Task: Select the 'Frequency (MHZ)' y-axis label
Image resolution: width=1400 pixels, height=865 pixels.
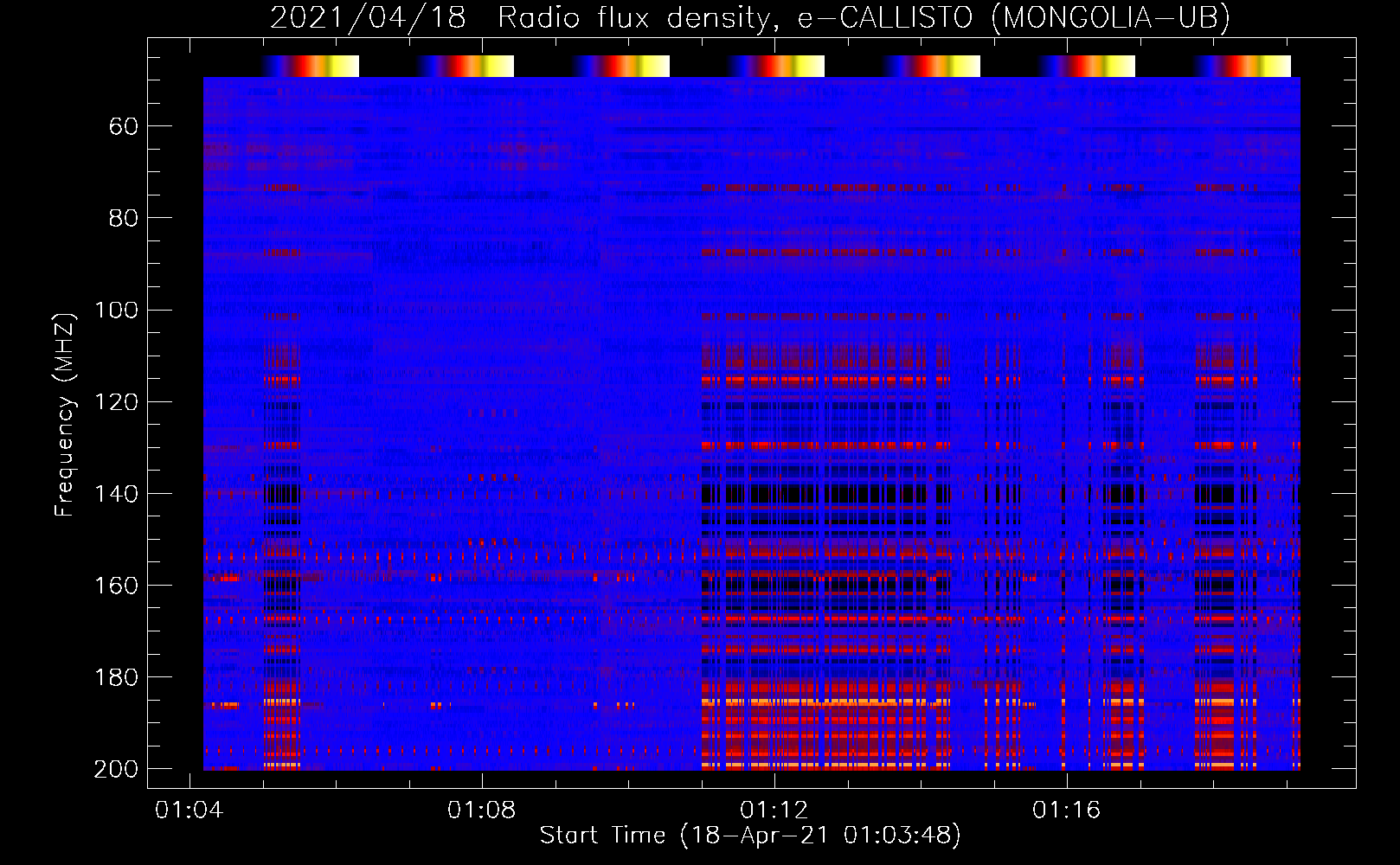Action: tap(65, 414)
